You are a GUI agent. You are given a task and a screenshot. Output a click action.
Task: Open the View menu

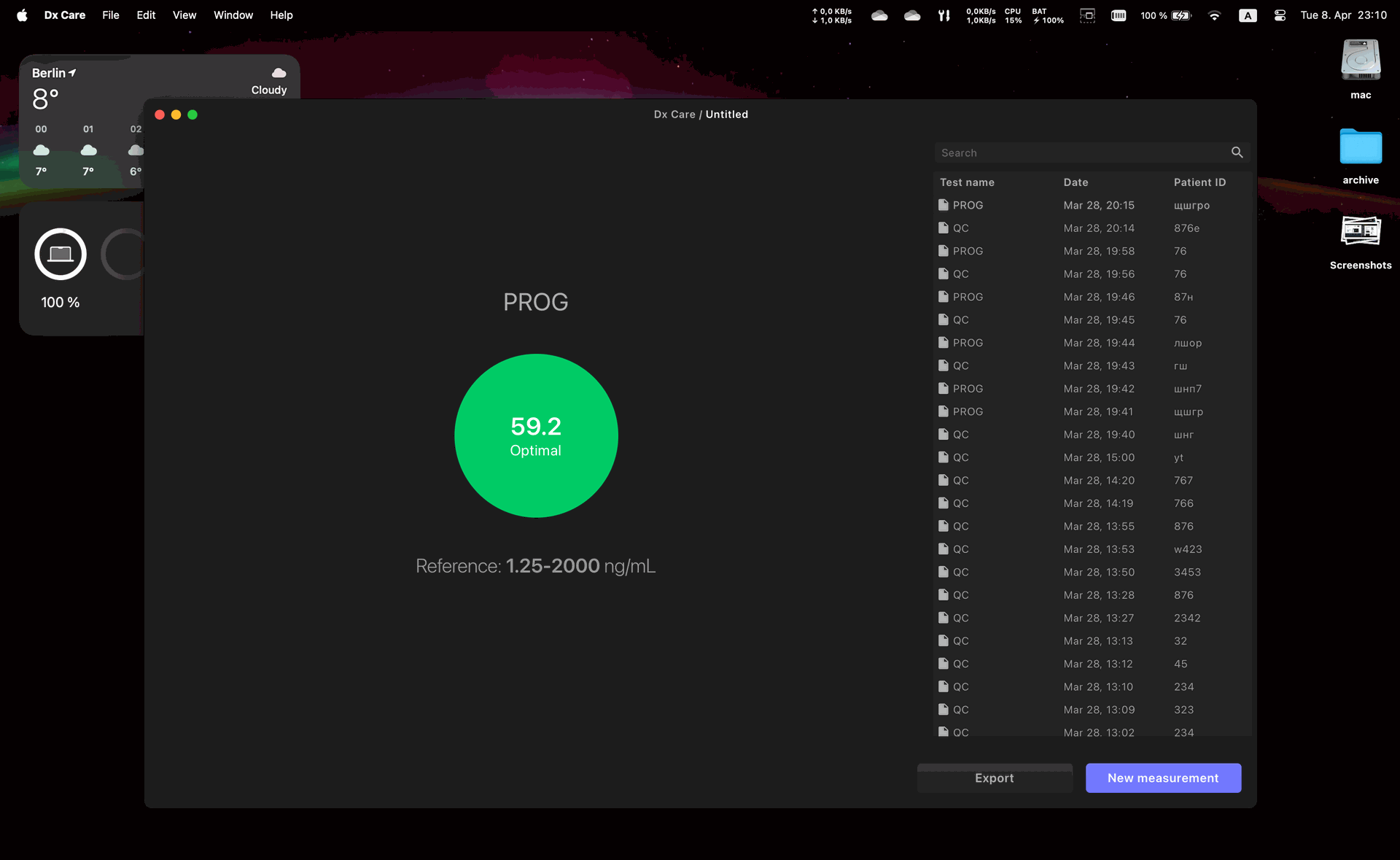pyautogui.click(x=184, y=15)
